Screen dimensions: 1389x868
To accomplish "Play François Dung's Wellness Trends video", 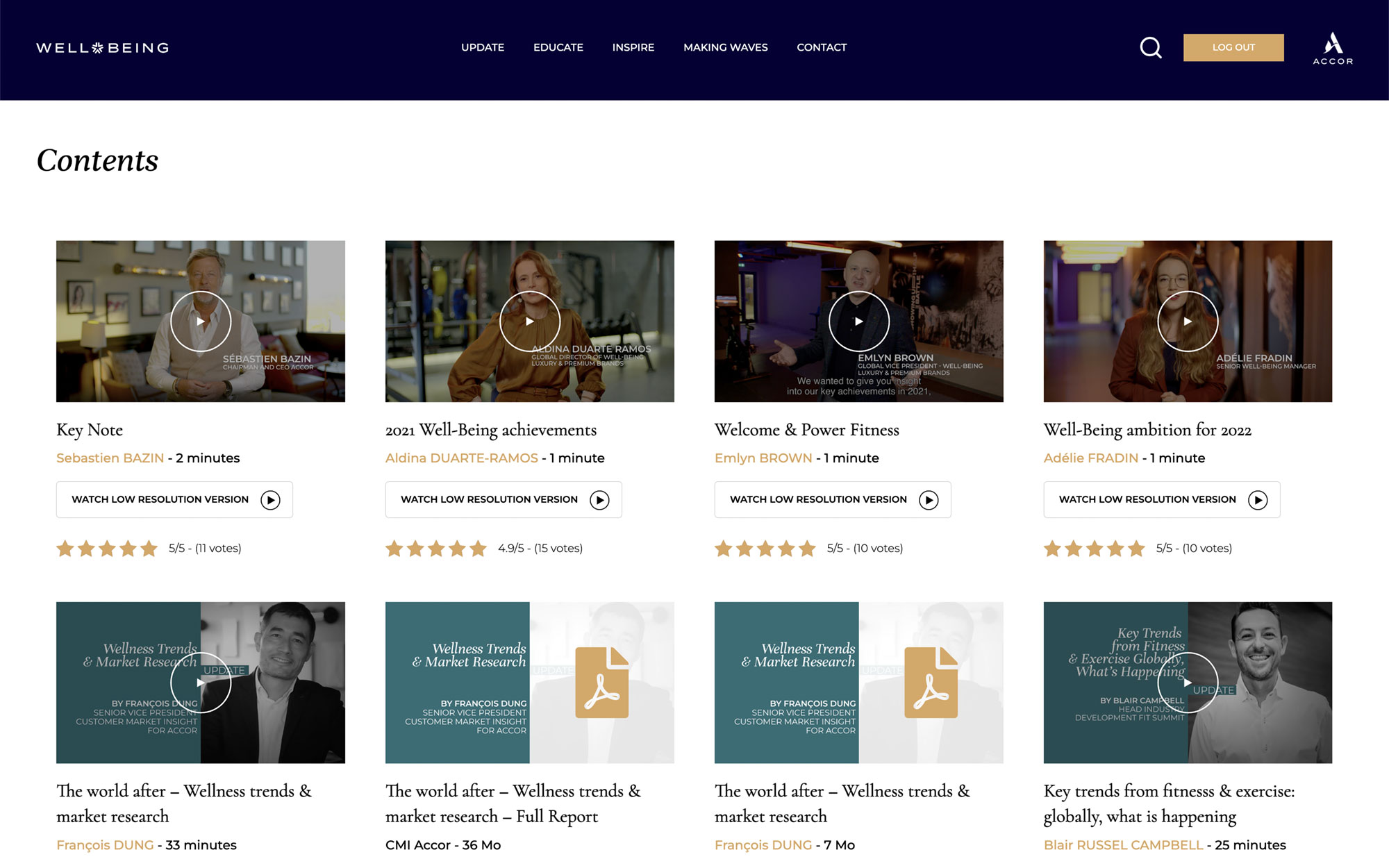I will [x=201, y=683].
